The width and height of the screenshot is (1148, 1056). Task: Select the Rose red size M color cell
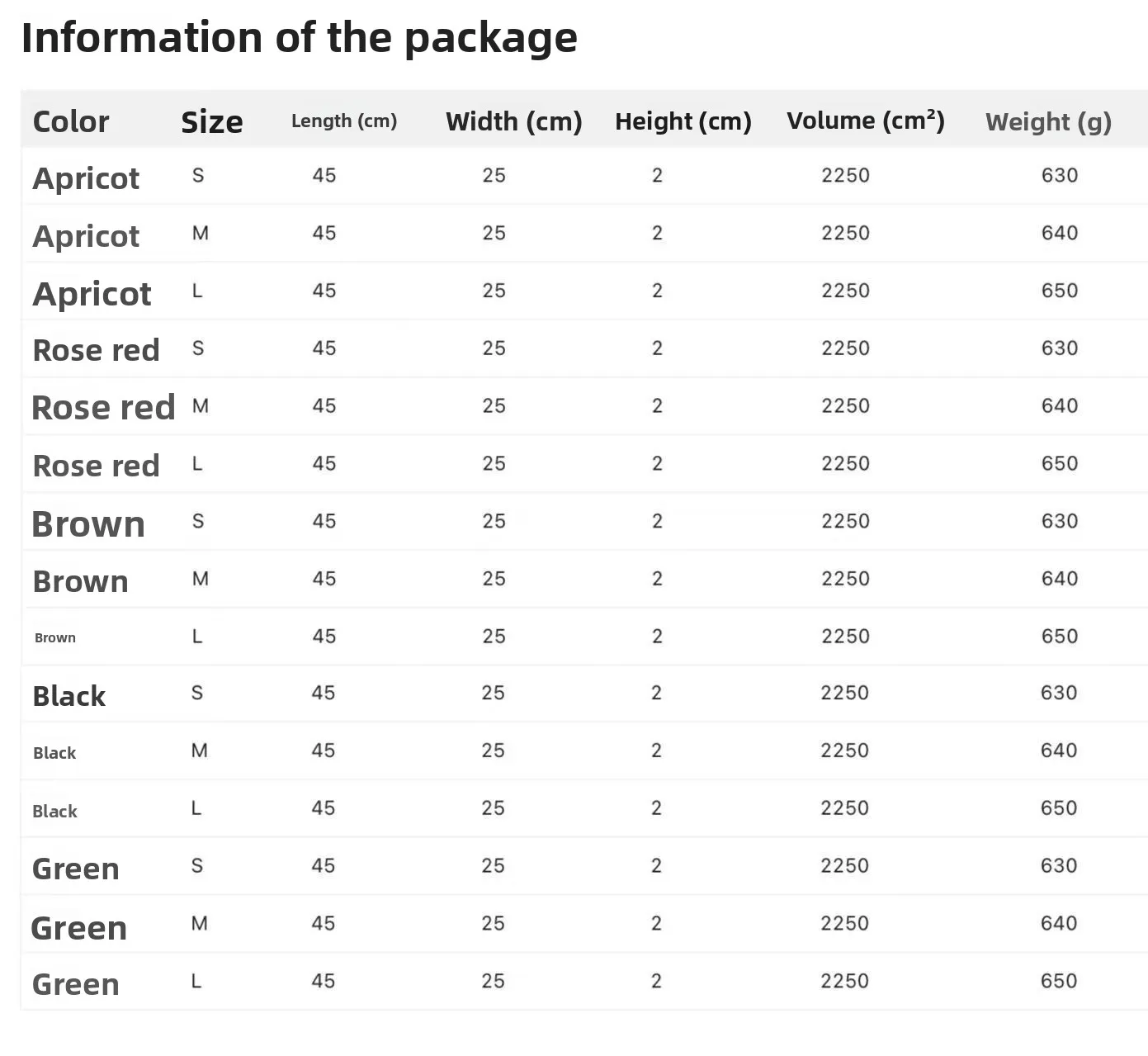104,407
